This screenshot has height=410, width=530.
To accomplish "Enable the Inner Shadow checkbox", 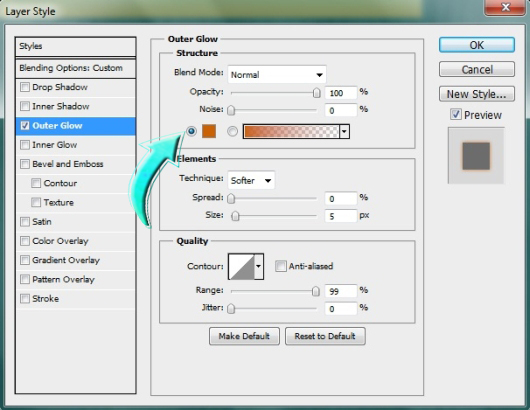I will (x=25, y=106).
